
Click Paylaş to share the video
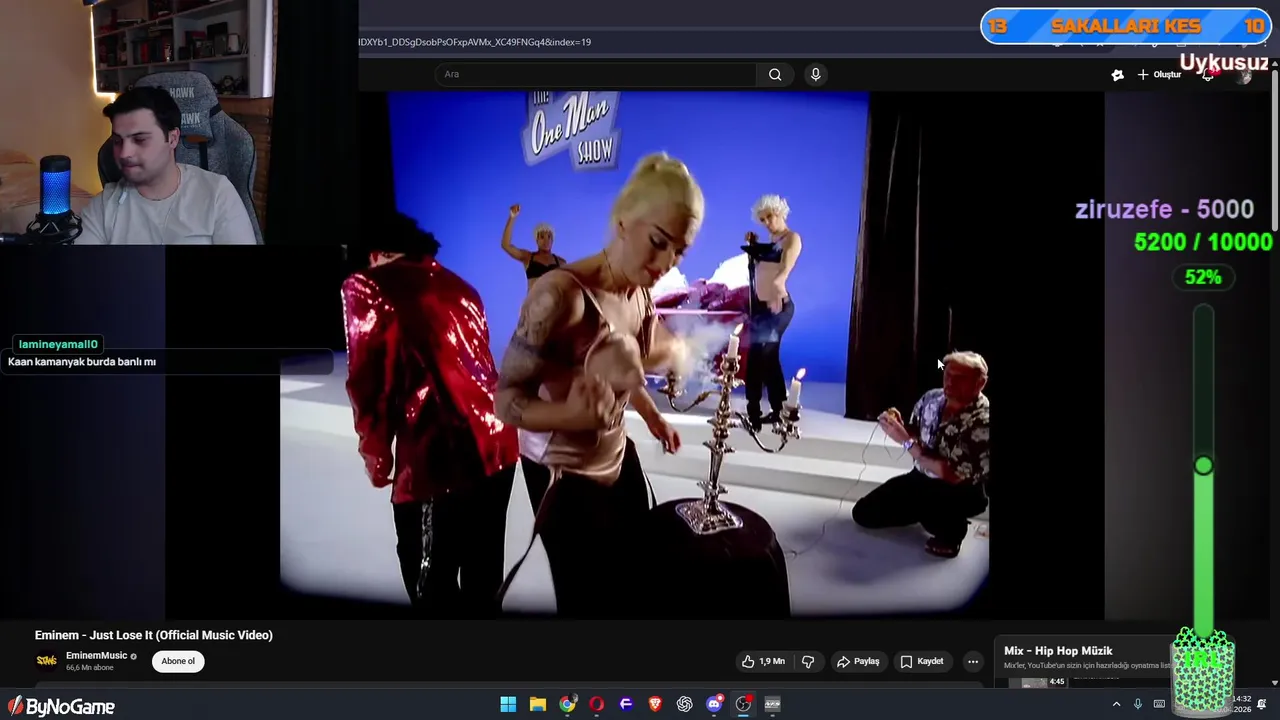[x=858, y=661]
